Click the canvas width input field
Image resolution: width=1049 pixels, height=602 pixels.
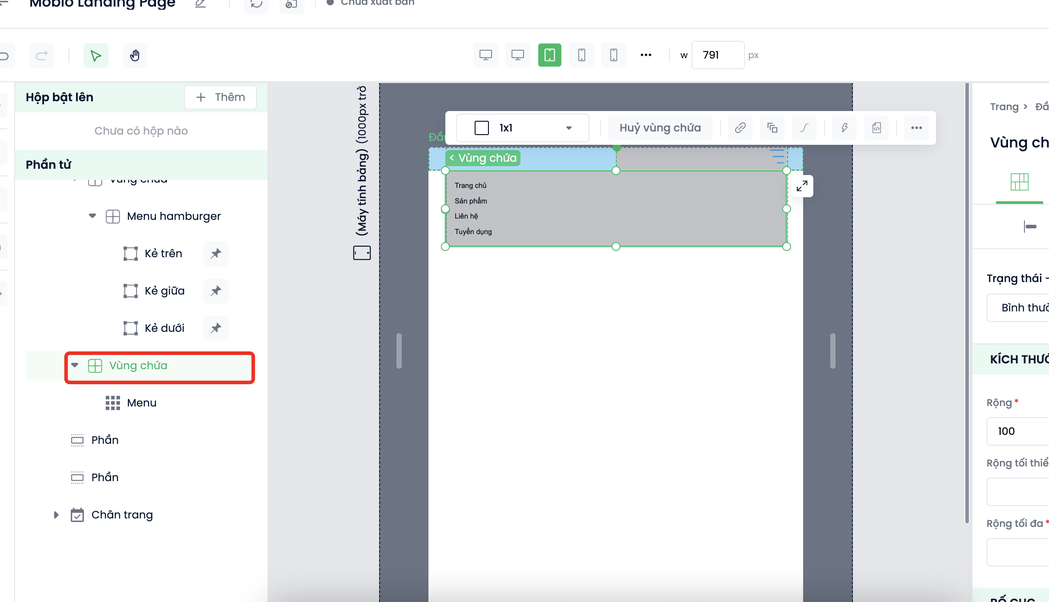(x=717, y=55)
